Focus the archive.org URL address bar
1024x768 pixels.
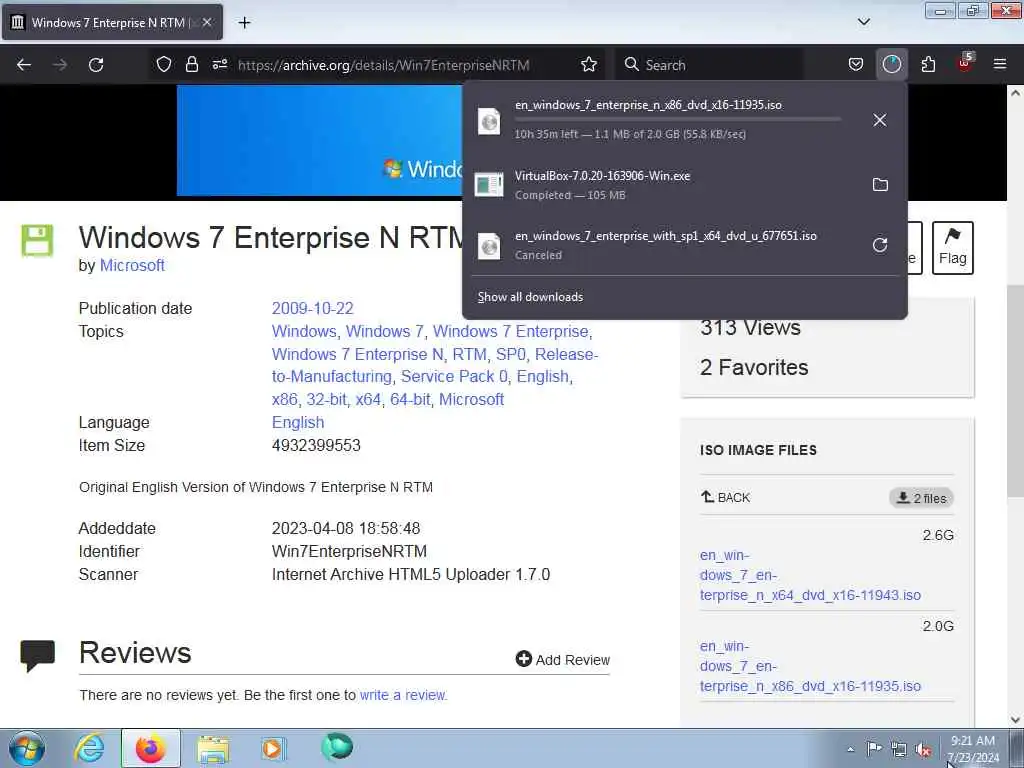click(383, 65)
